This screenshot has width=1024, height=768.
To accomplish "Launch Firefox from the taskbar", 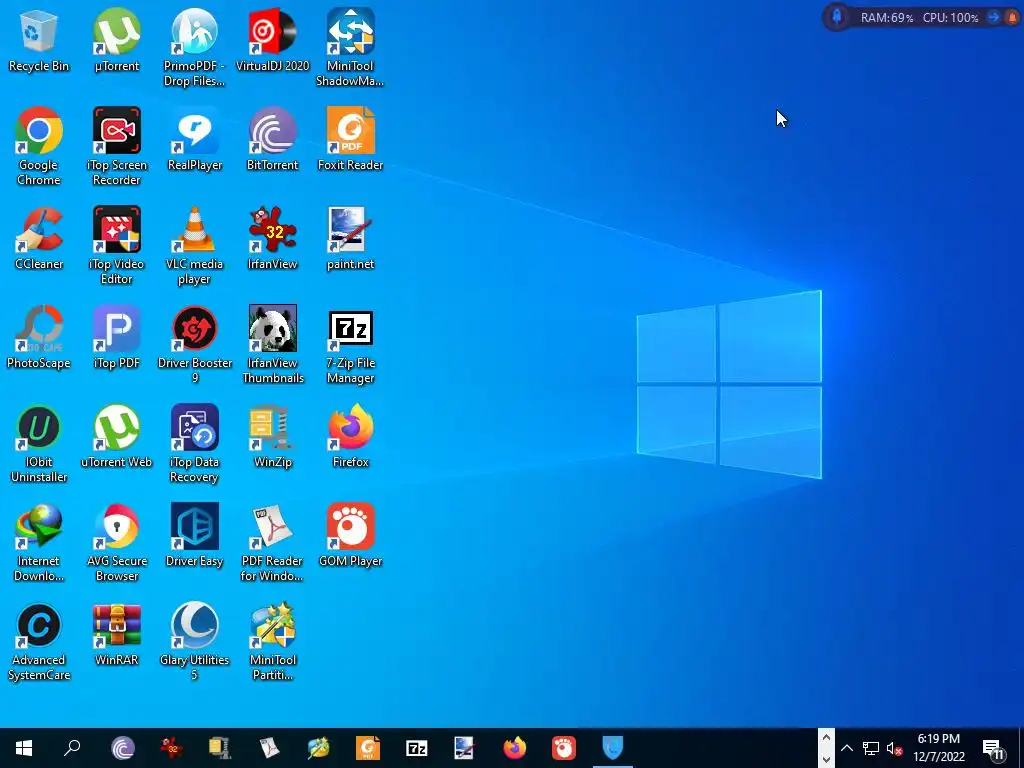I will [515, 748].
